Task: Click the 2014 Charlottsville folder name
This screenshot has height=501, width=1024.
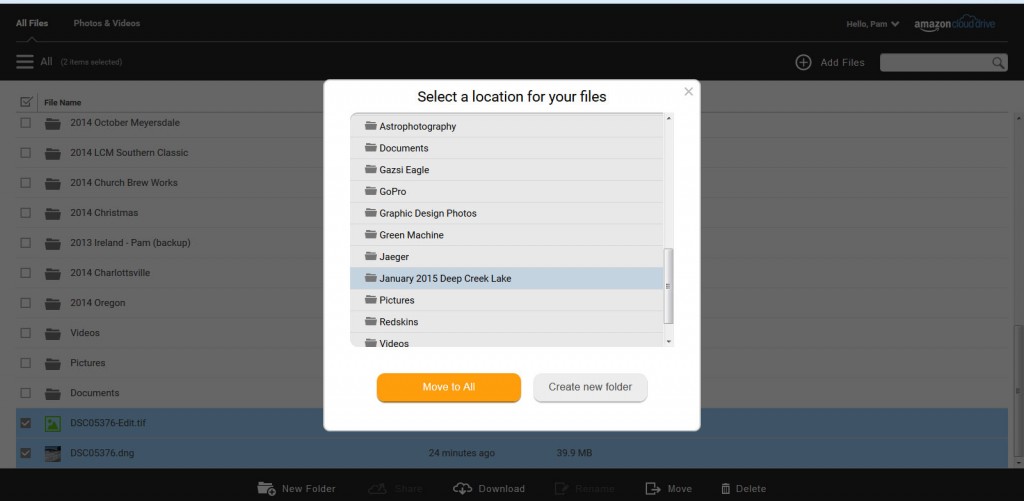Action: [110, 273]
